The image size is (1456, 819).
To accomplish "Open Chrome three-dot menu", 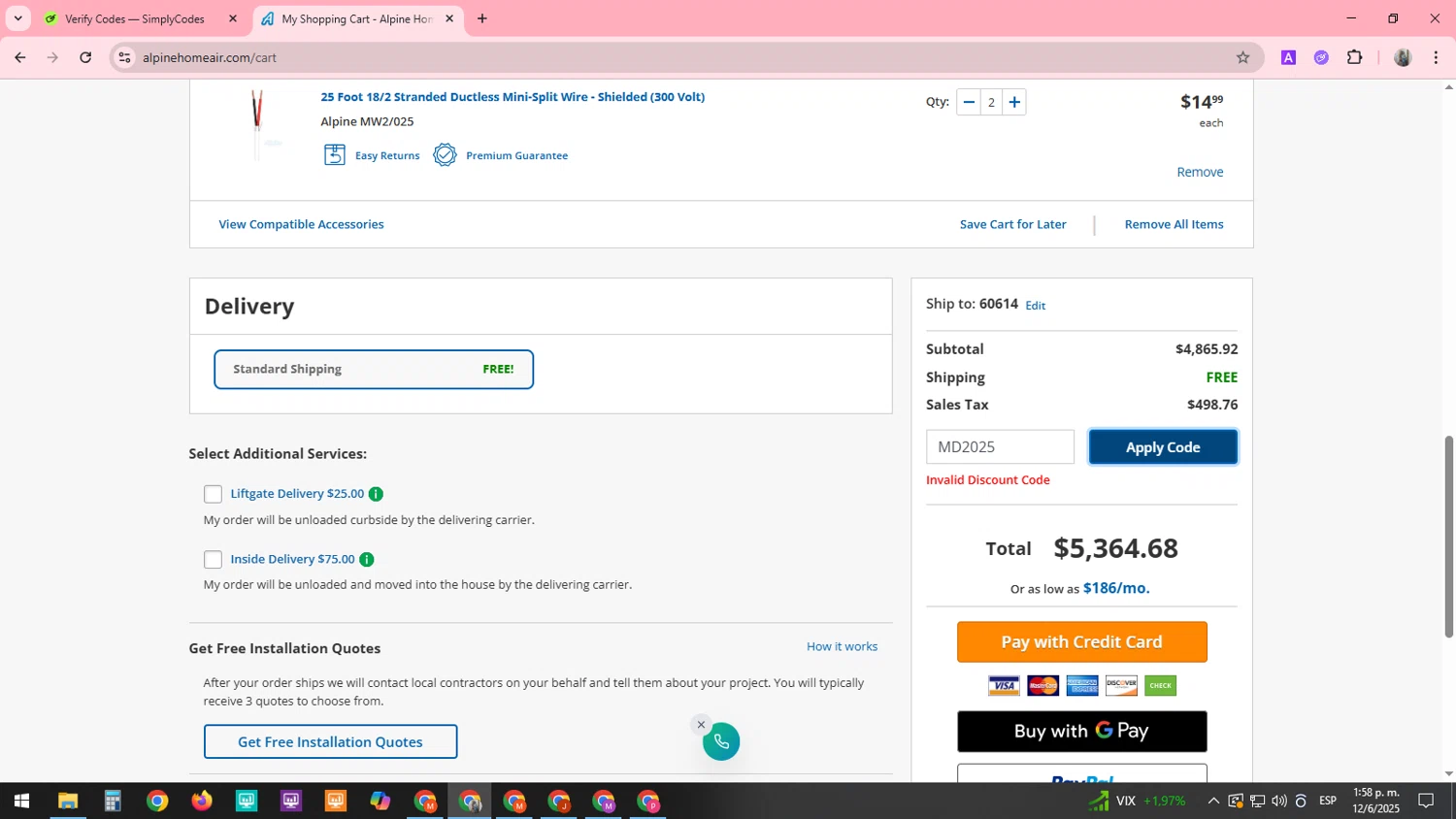I will (1436, 57).
